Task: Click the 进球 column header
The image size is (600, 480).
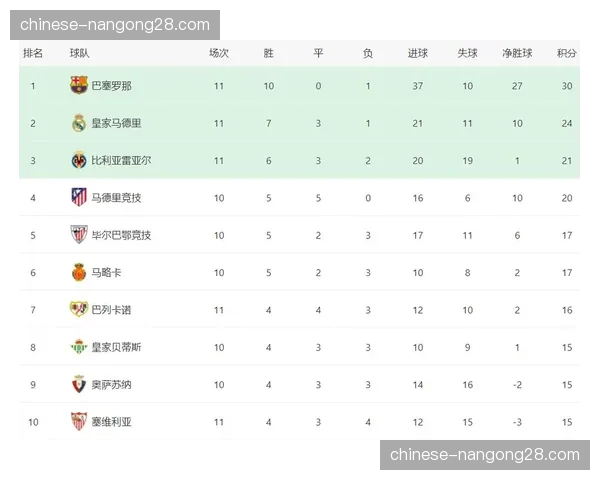Action: coord(418,53)
